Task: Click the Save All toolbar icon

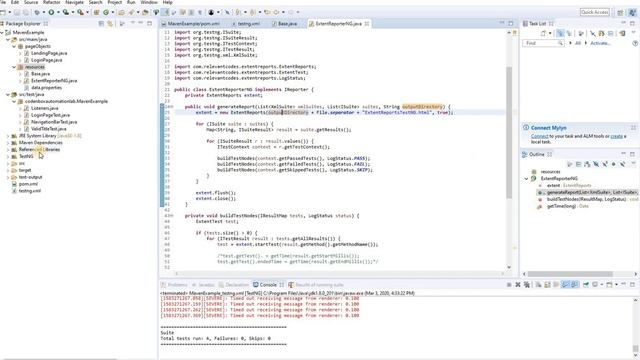Action: [25, 12]
